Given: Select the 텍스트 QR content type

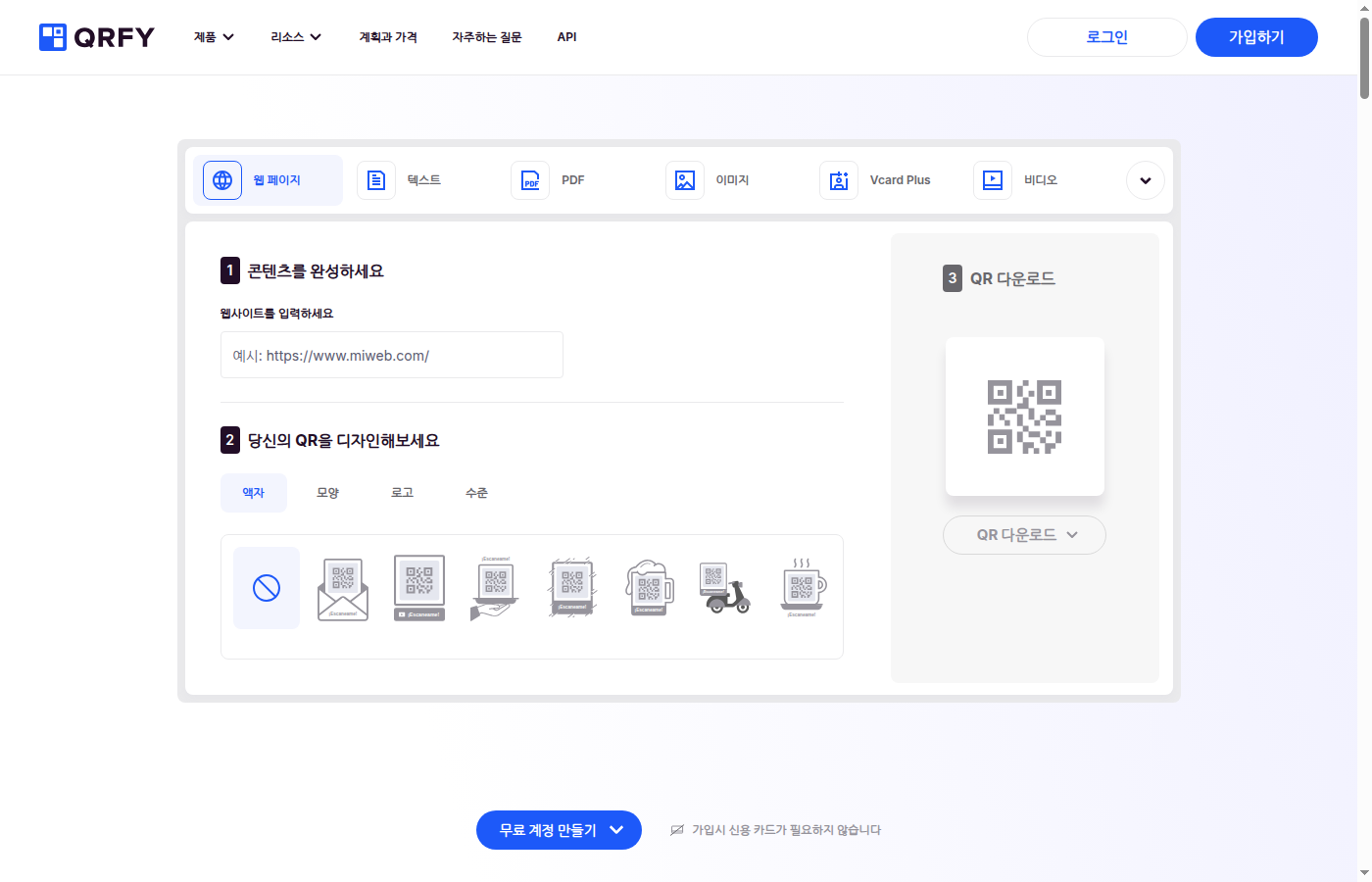Looking at the screenshot, I should click(x=406, y=179).
